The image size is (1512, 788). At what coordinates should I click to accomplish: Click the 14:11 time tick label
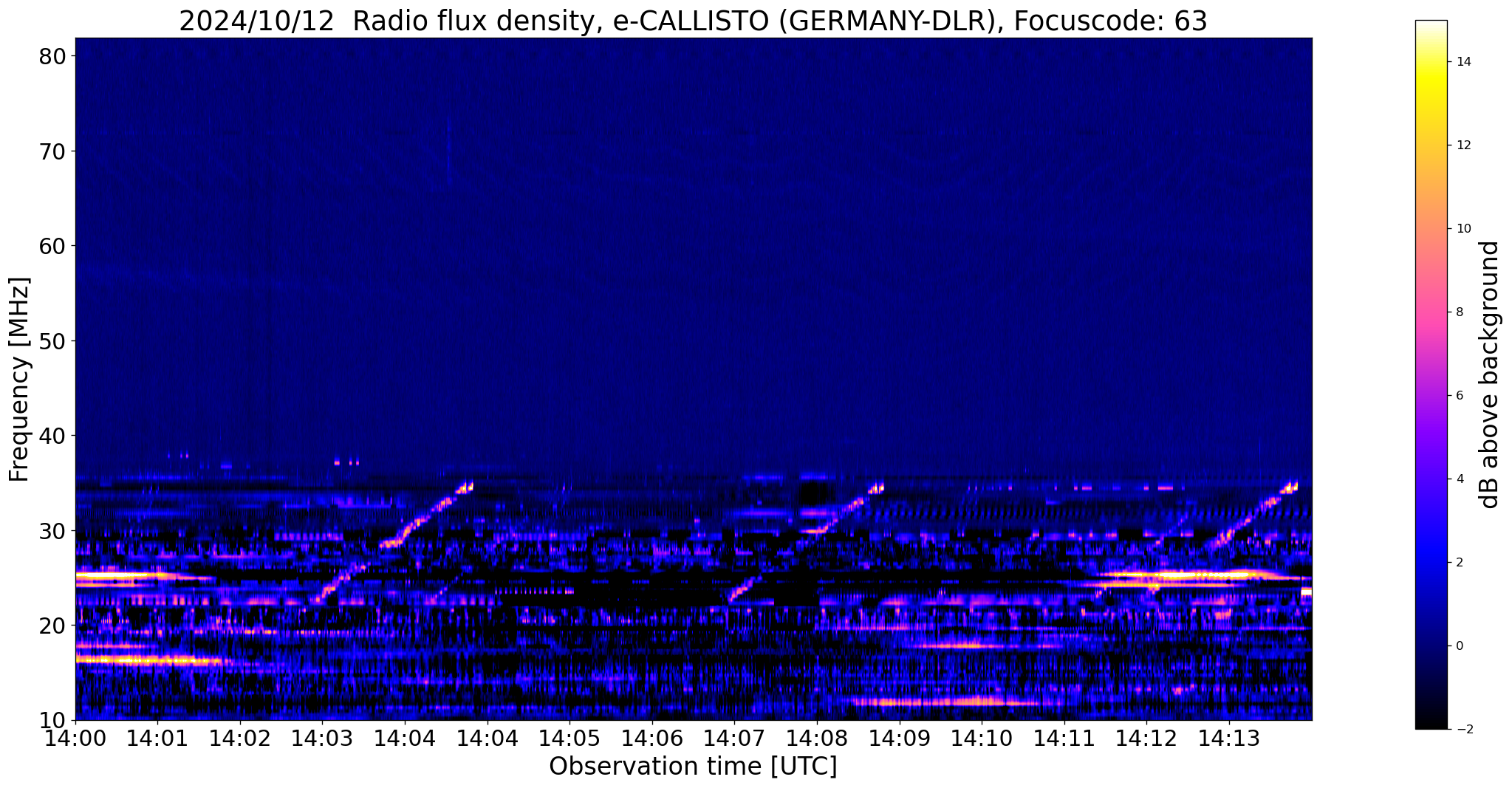[x=1064, y=738]
